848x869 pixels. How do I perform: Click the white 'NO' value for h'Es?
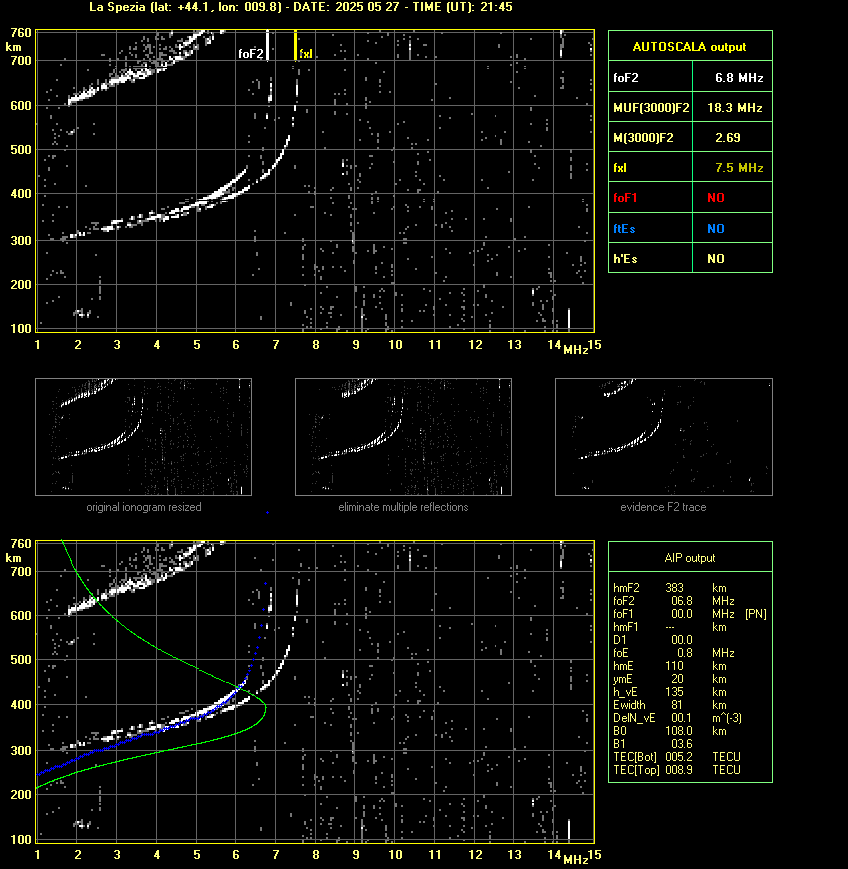tap(716, 259)
